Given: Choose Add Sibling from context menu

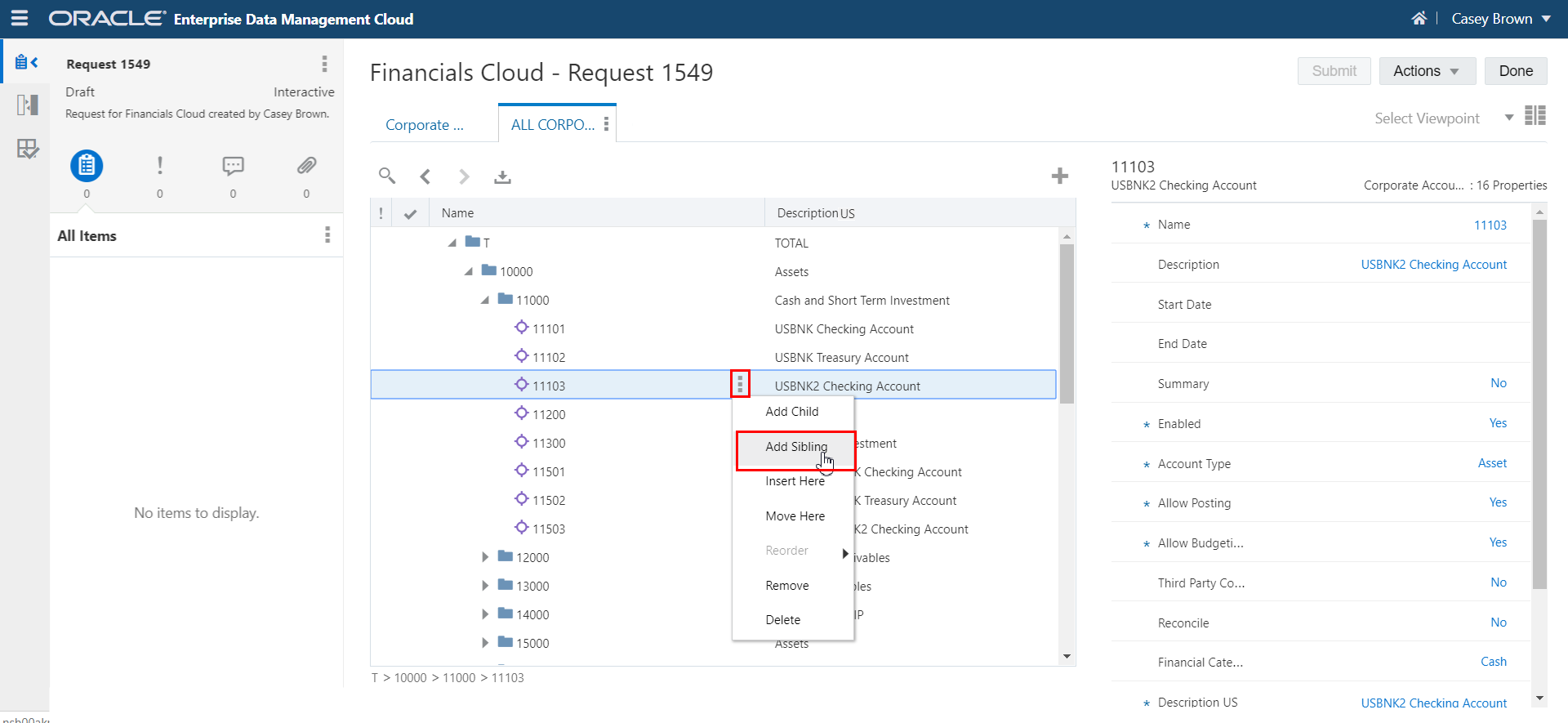Looking at the screenshot, I should pyautogui.click(x=795, y=447).
